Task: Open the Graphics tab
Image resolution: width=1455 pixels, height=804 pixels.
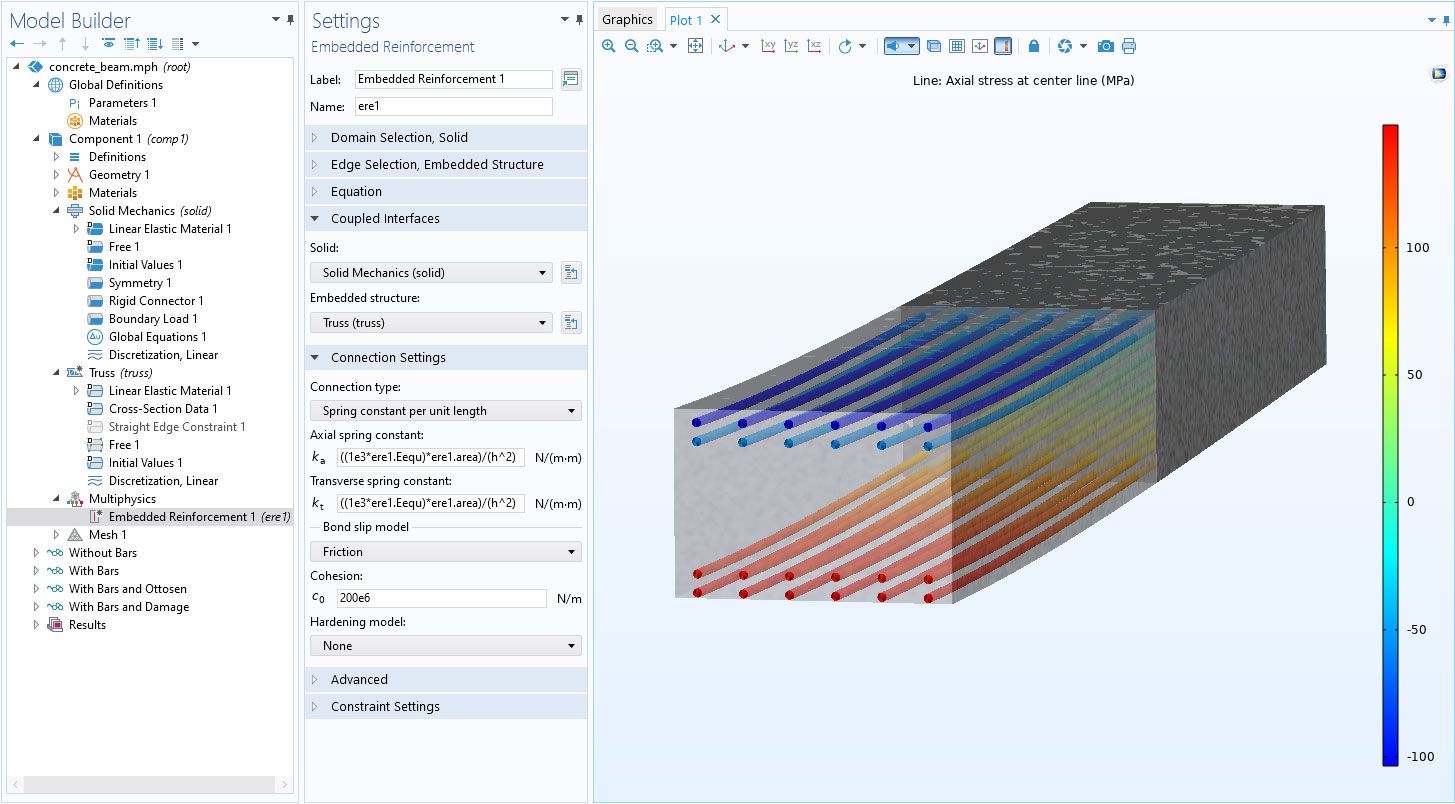Action: (x=627, y=18)
